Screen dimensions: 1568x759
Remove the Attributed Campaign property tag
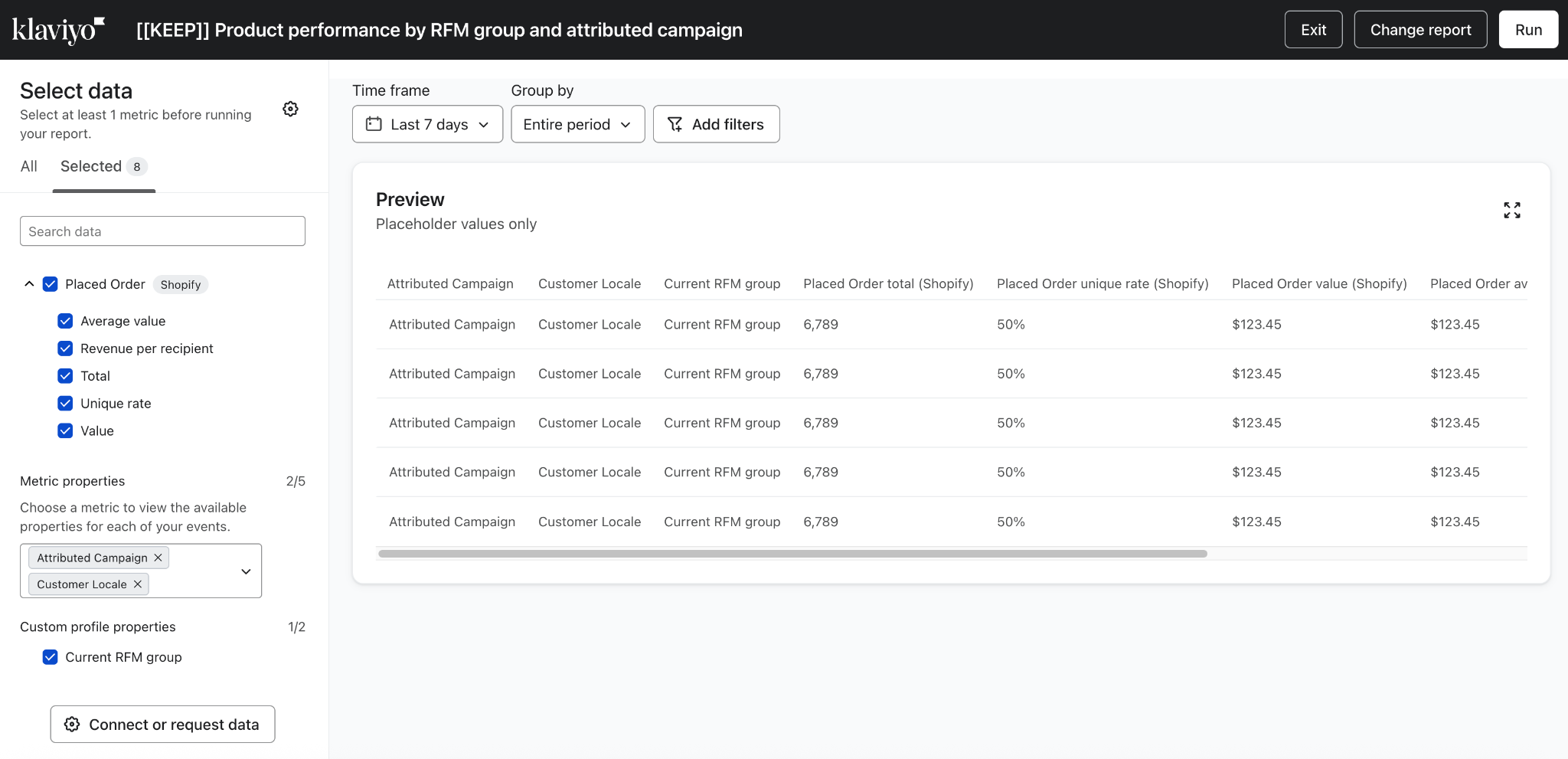coord(158,558)
